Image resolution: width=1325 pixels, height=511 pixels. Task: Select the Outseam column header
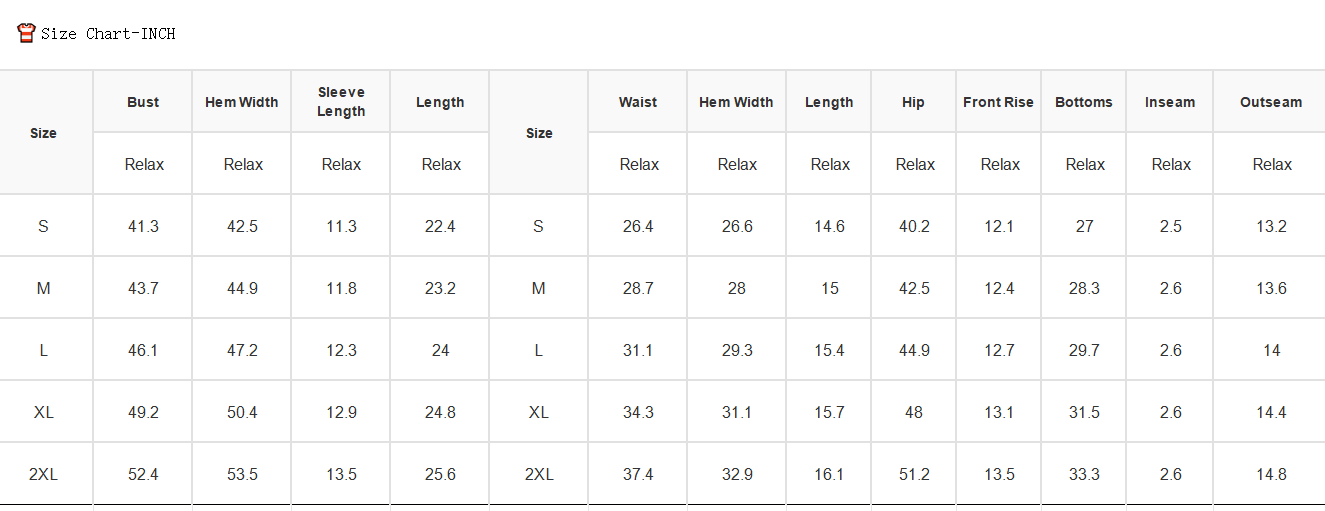1271,102
